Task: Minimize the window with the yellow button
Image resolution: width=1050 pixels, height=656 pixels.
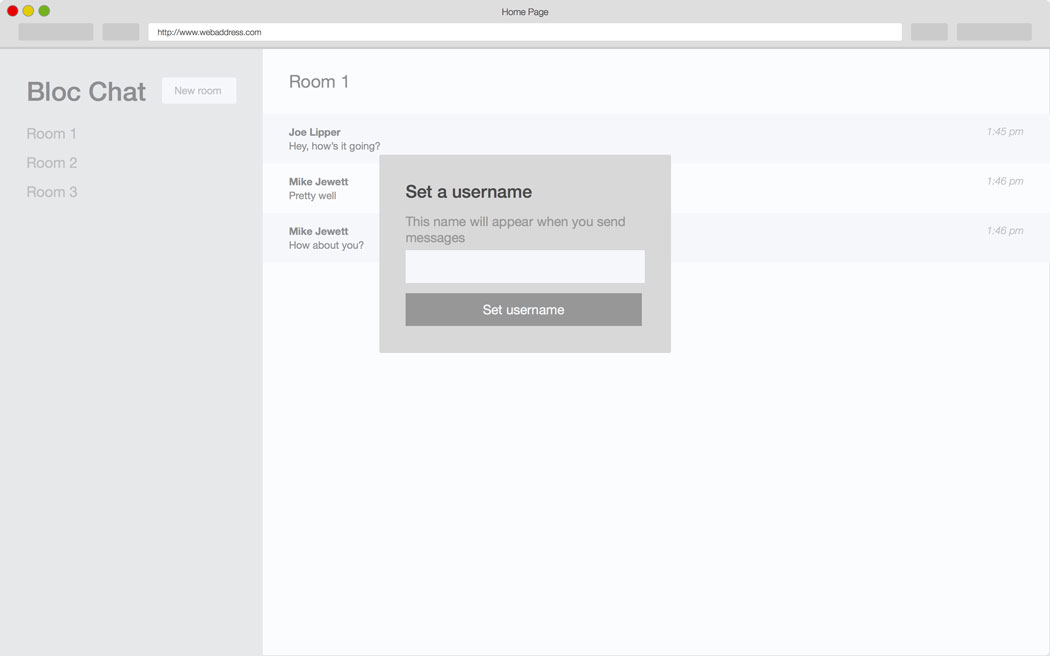Action: point(28,11)
